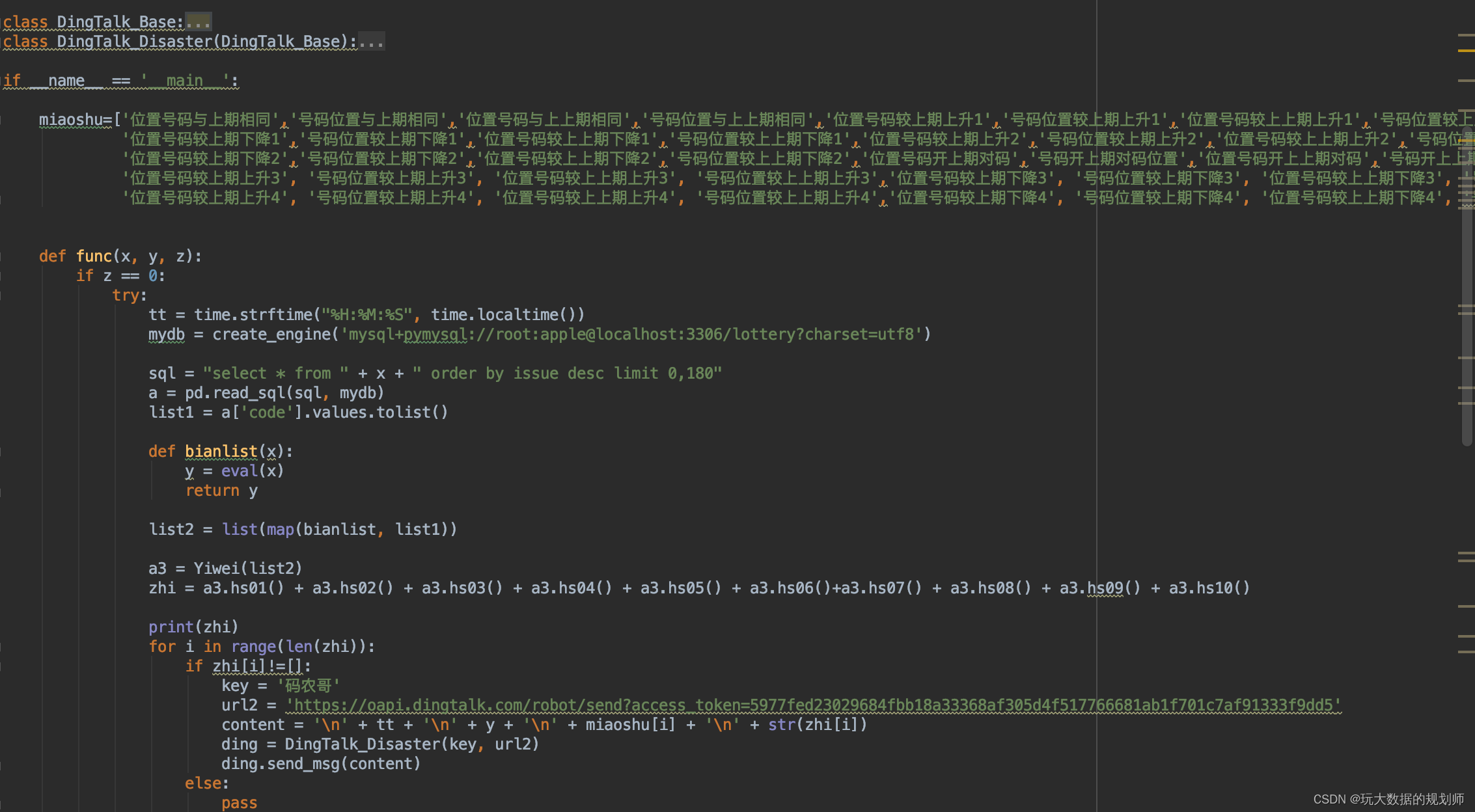This screenshot has width=1475, height=812.
Task: Click the 'try:' keyword
Action: click(x=130, y=295)
